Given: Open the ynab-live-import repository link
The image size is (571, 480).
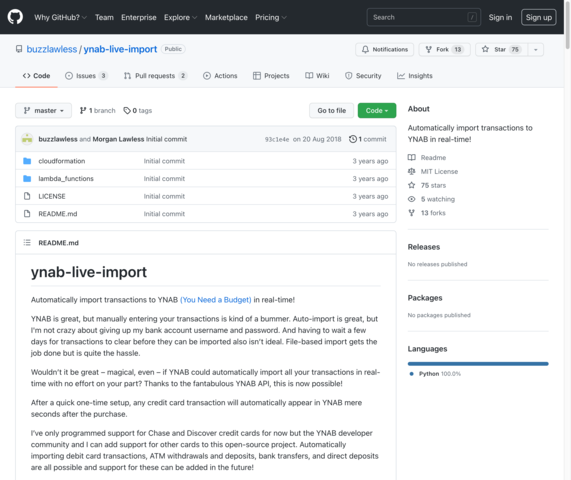Looking at the screenshot, I should click(x=120, y=49).
